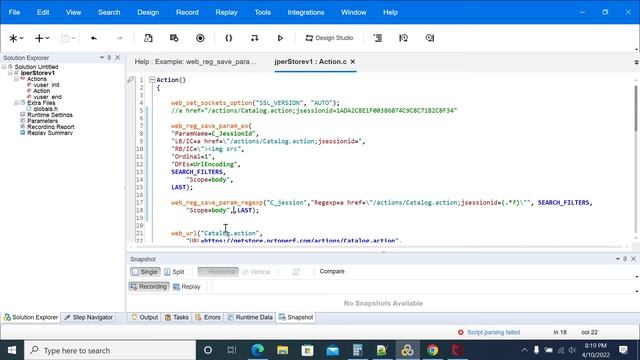Click the Add plus icon
The image size is (640, 360).
tap(39, 38)
